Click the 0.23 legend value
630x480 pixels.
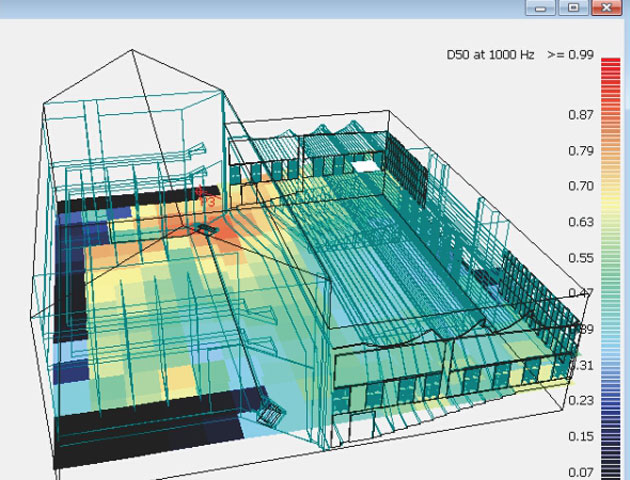coord(580,400)
